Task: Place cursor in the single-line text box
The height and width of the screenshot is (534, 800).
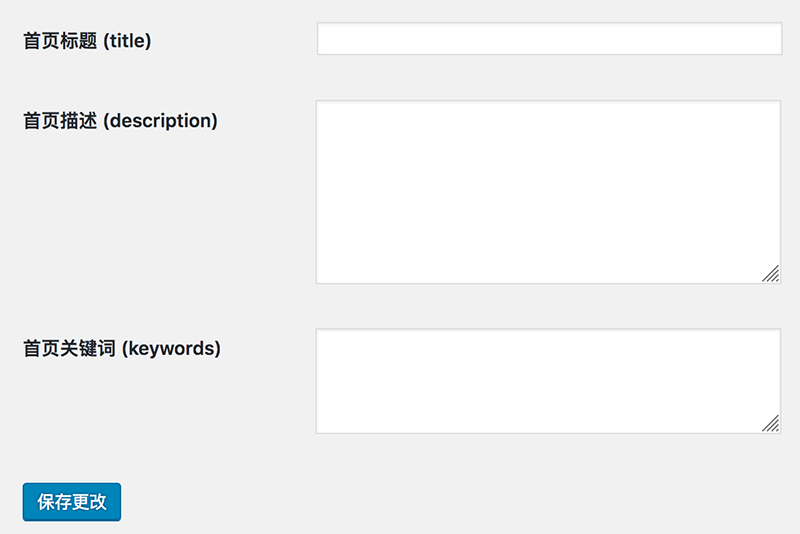Action: tap(548, 39)
